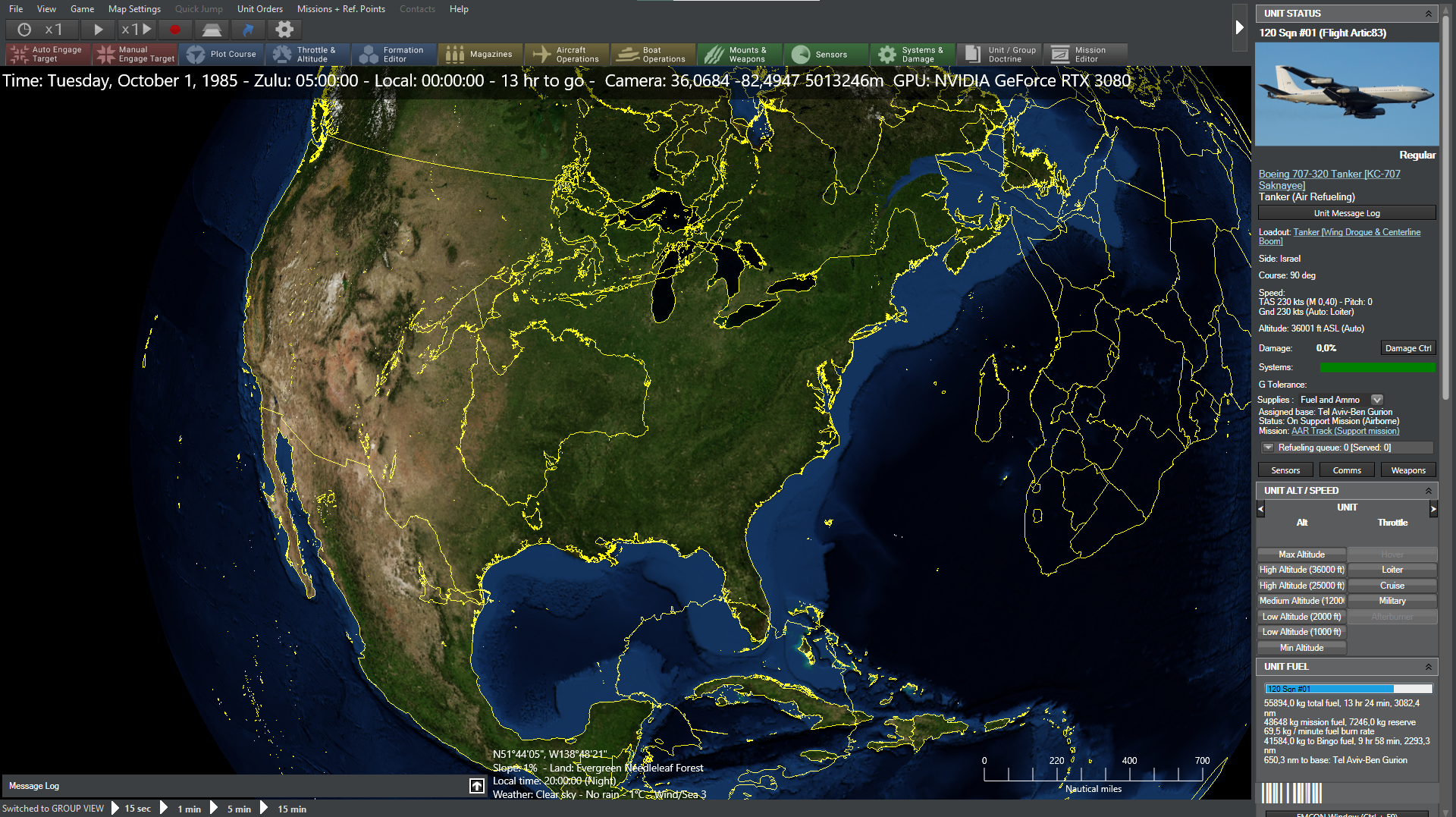Open Aircraft Operations
This screenshot has width=1456, height=817.
(567, 55)
